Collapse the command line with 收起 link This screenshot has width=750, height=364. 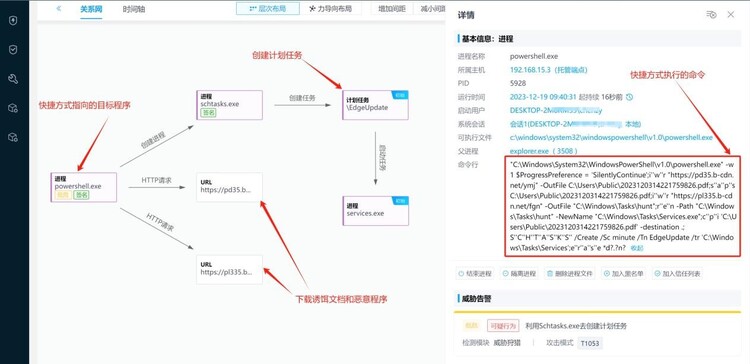pyautogui.click(x=637, y=248)
